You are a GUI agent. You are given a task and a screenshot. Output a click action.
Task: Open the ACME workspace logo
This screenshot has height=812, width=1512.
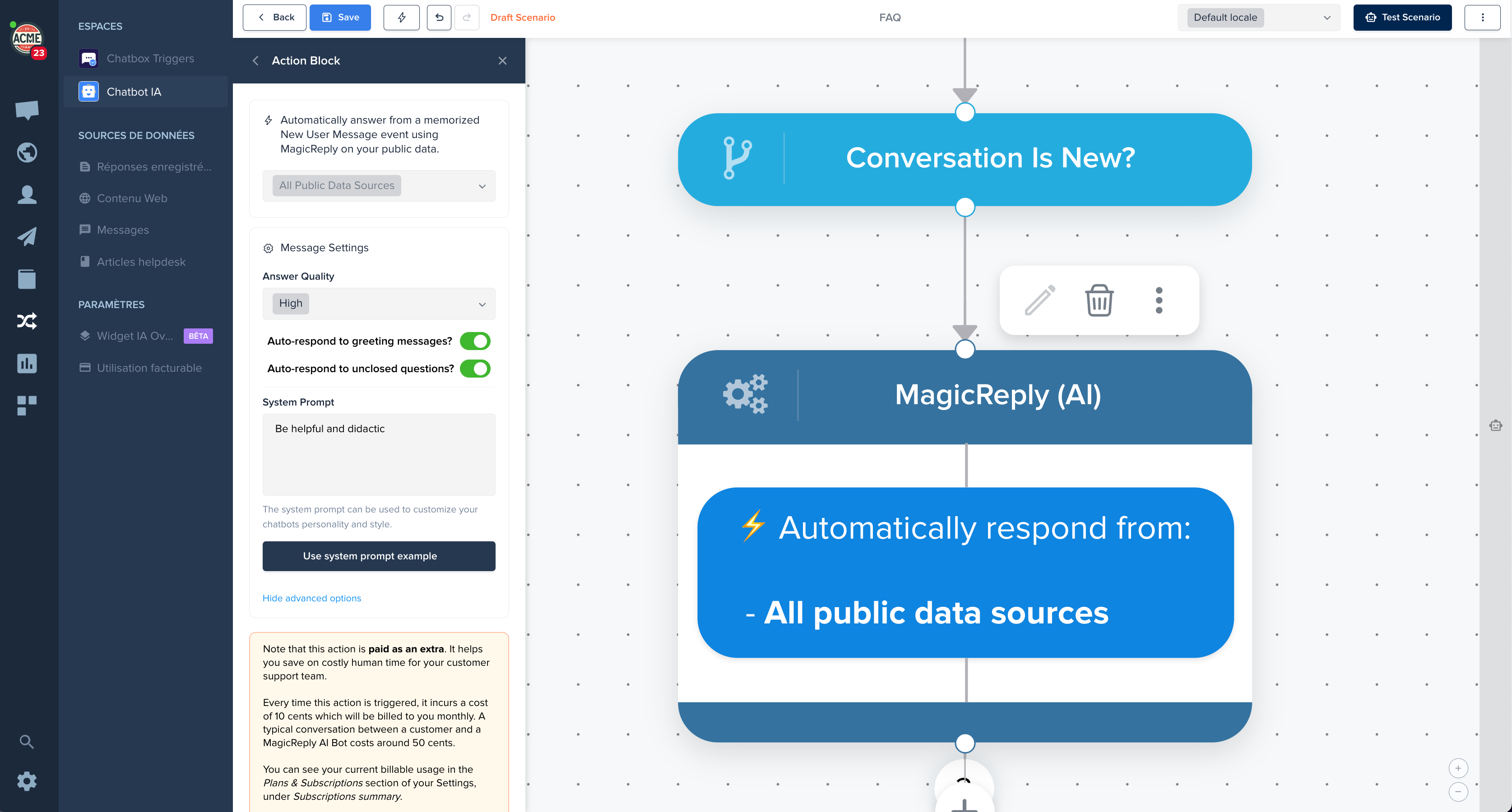click(x=27, y=39)
